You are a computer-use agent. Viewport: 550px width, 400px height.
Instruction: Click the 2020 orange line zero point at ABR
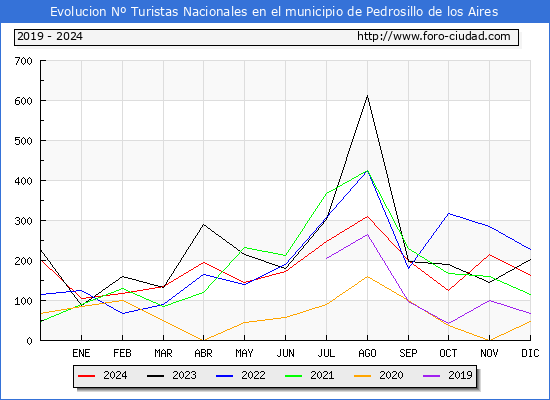point(203,340)
